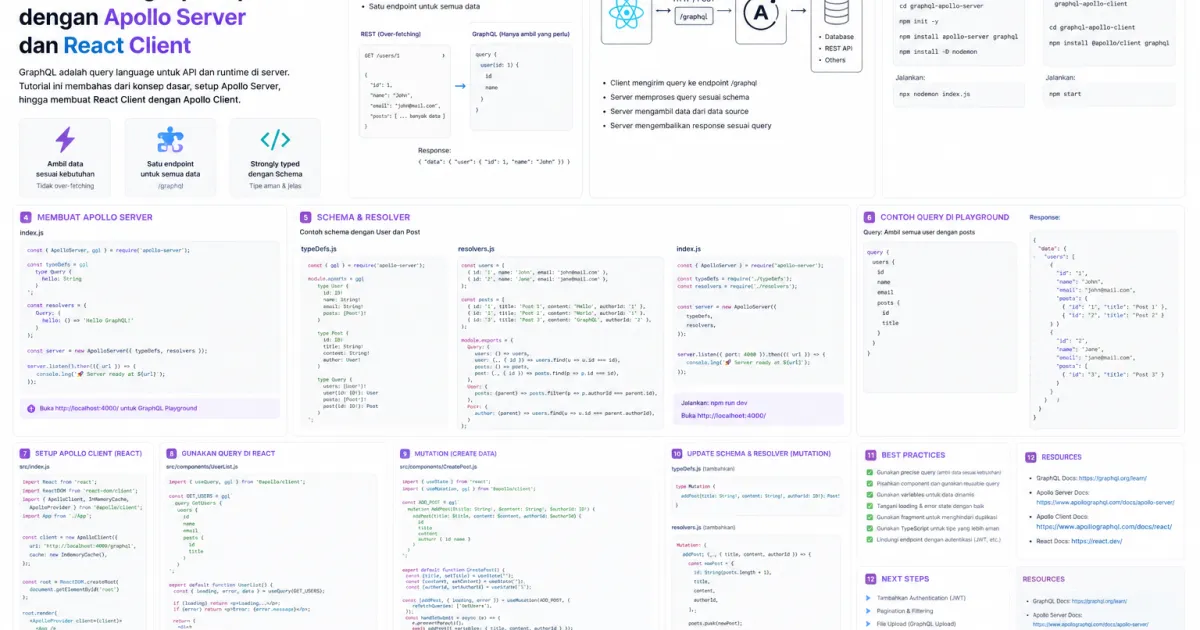Click section number 5 badge, Schema & Resolver
The image size is (1200, 630).
coord(305,217)
